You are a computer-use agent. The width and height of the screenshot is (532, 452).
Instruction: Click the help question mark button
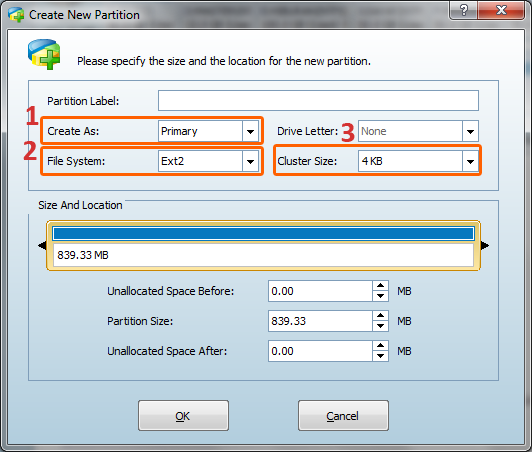463,10
